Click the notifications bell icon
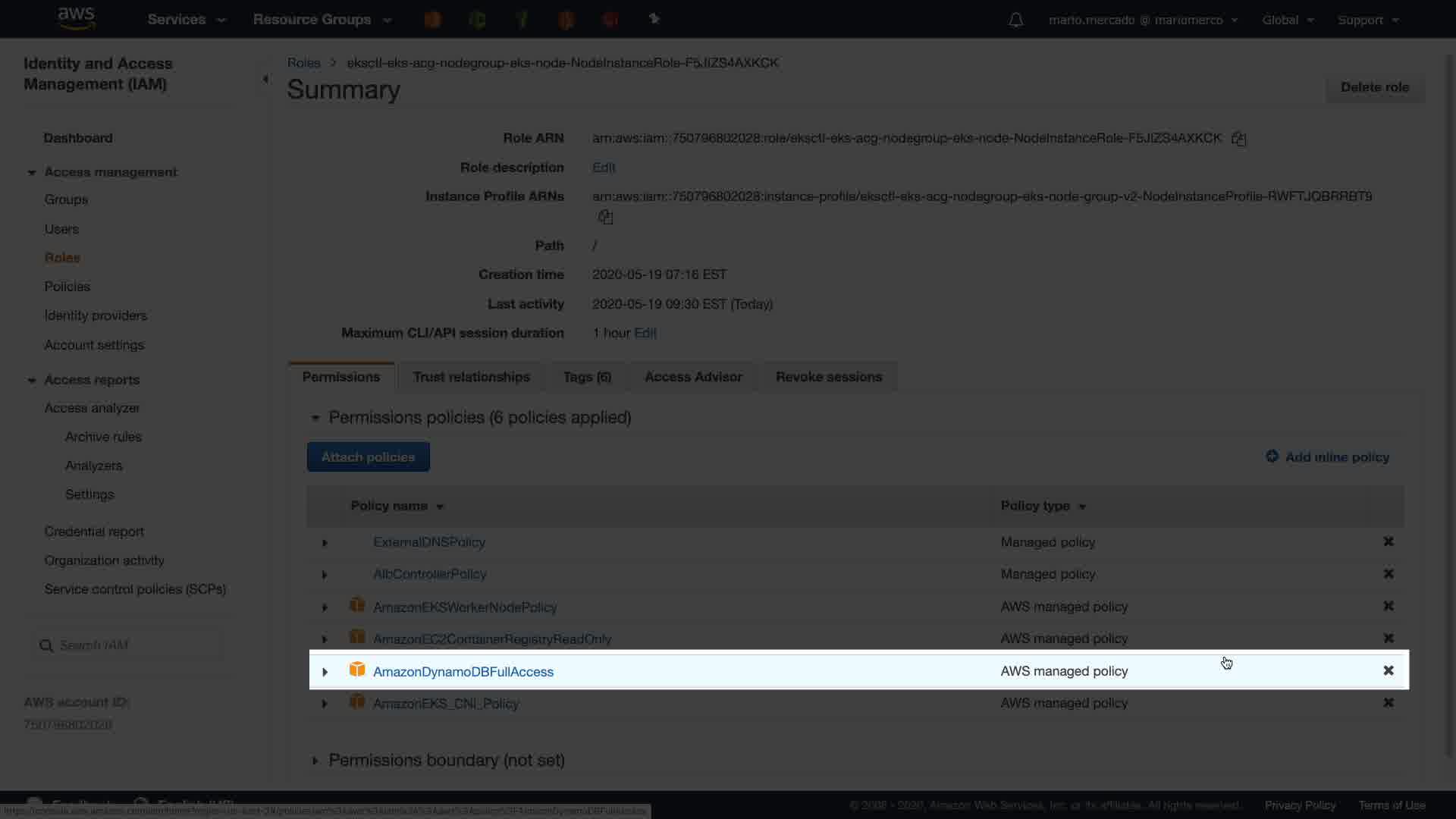 click(x=1015, y=20)
